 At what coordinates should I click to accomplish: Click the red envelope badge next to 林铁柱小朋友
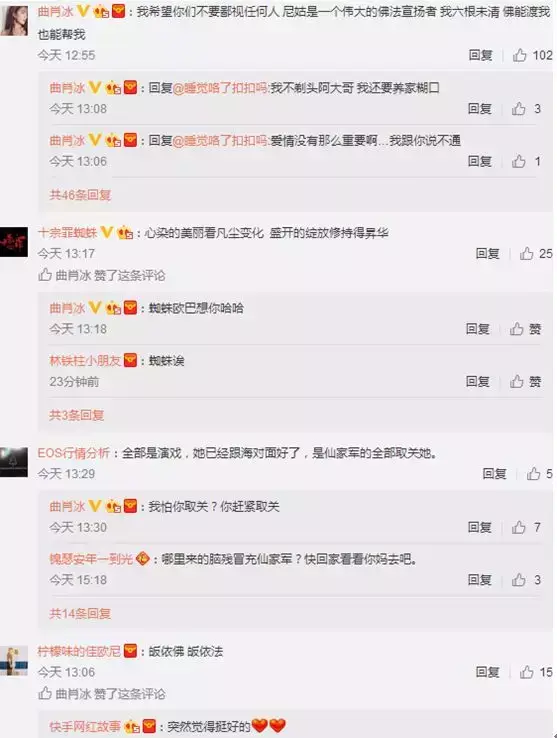click(x=130, y=360)
